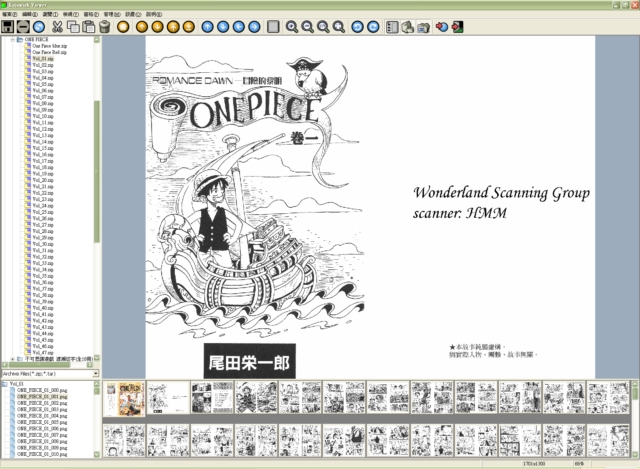Expand the folder below Vol_47.zip

point(13,359)
